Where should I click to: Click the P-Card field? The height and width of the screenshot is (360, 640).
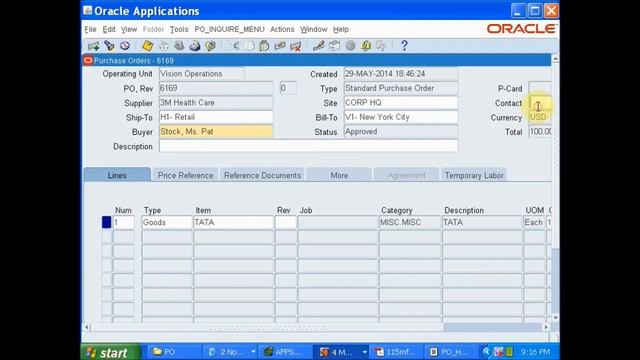[x=540, y=88]
